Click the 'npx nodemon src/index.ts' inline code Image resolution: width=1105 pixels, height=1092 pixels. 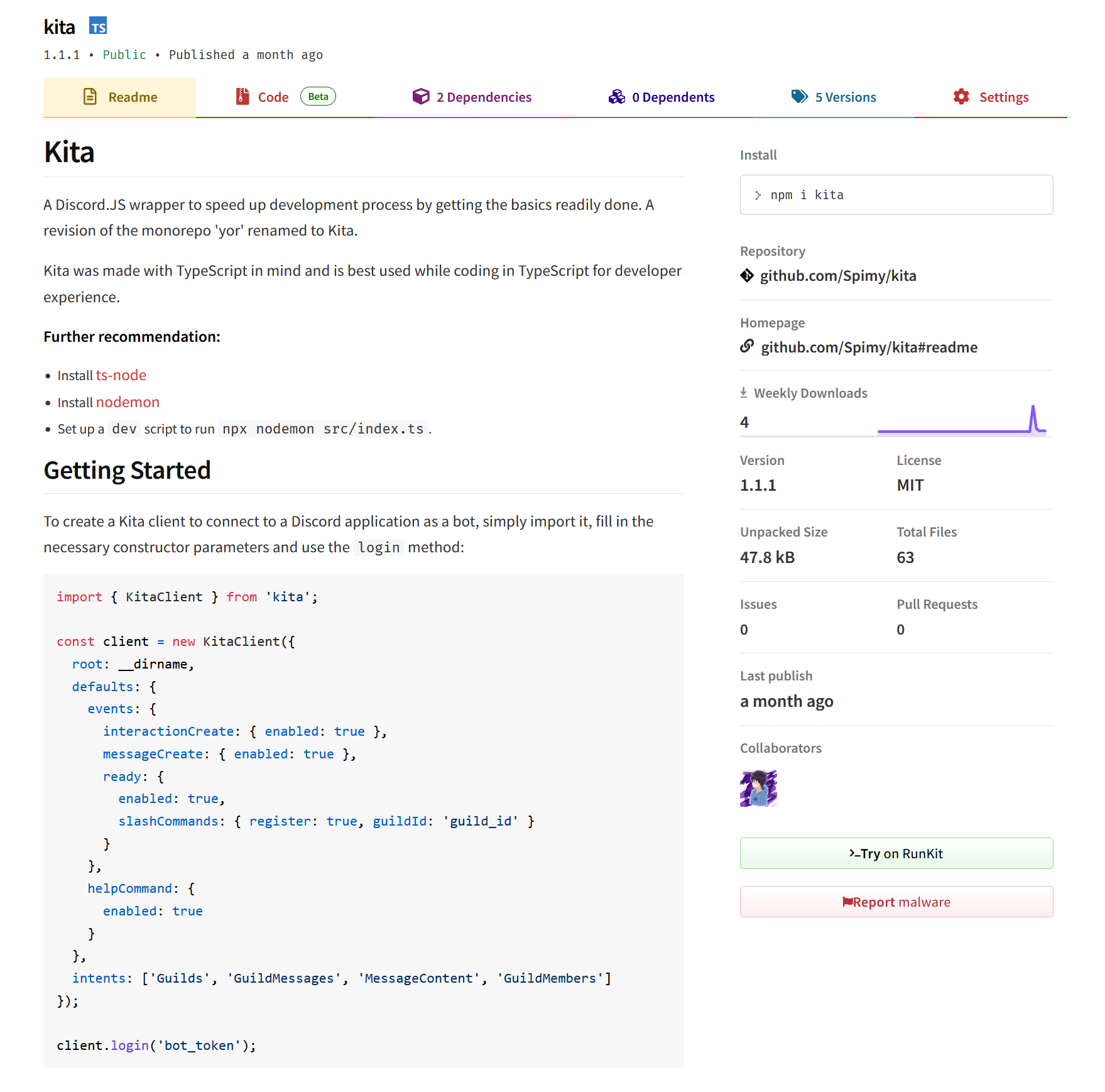tap(323, 429)
